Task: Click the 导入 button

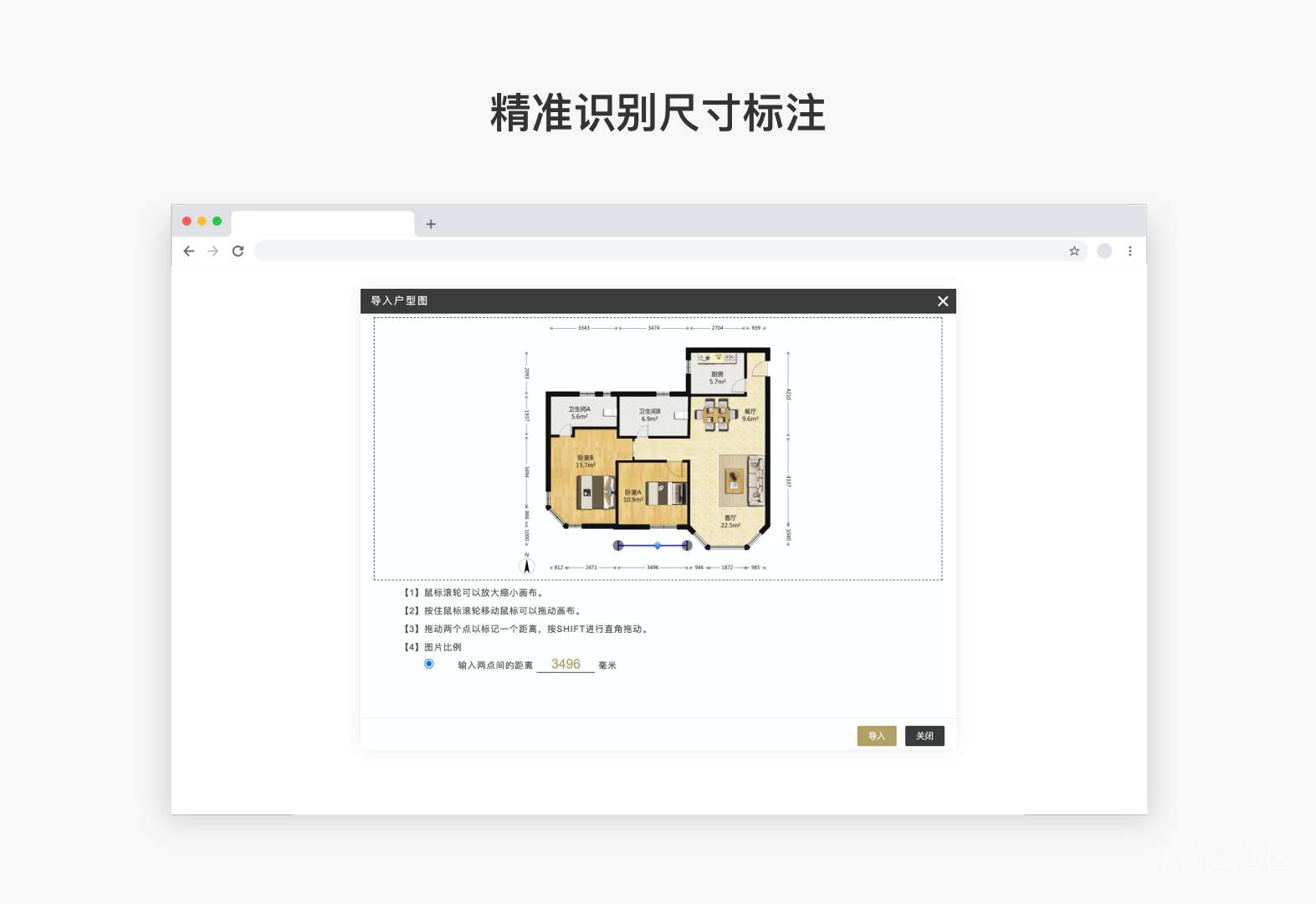Action: [877, 736]
